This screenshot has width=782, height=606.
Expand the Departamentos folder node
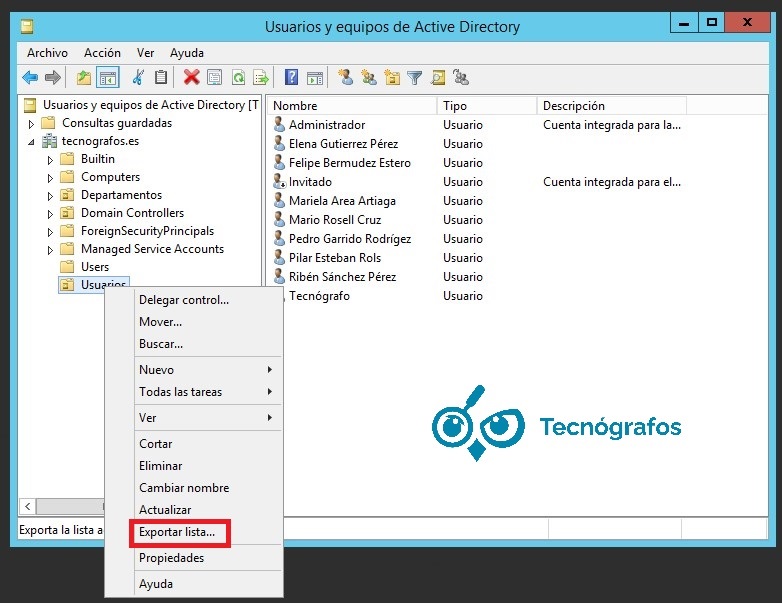tap(50, 196)
